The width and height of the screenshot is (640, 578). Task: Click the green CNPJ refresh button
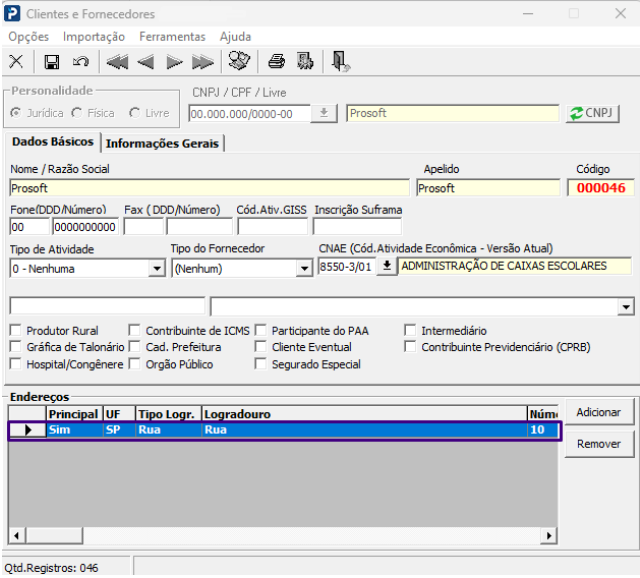point(593,113)
